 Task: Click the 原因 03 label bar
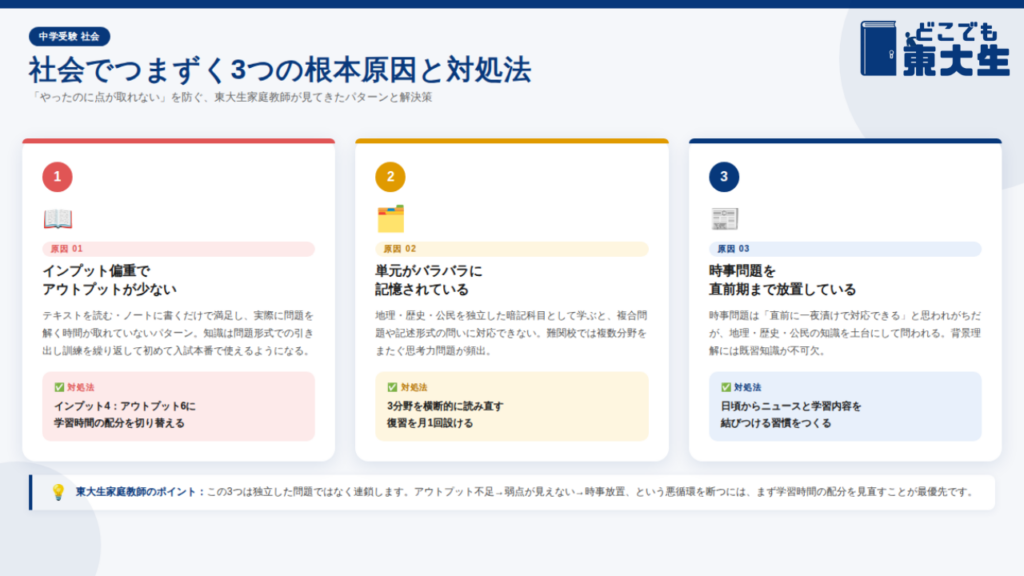tap(845, 249)
